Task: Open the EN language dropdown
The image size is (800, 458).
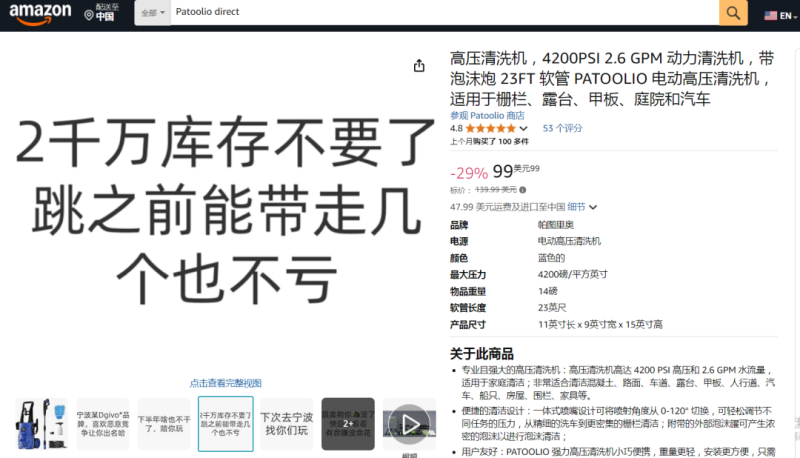Action: pyautogui.click(x=787, y=15)
